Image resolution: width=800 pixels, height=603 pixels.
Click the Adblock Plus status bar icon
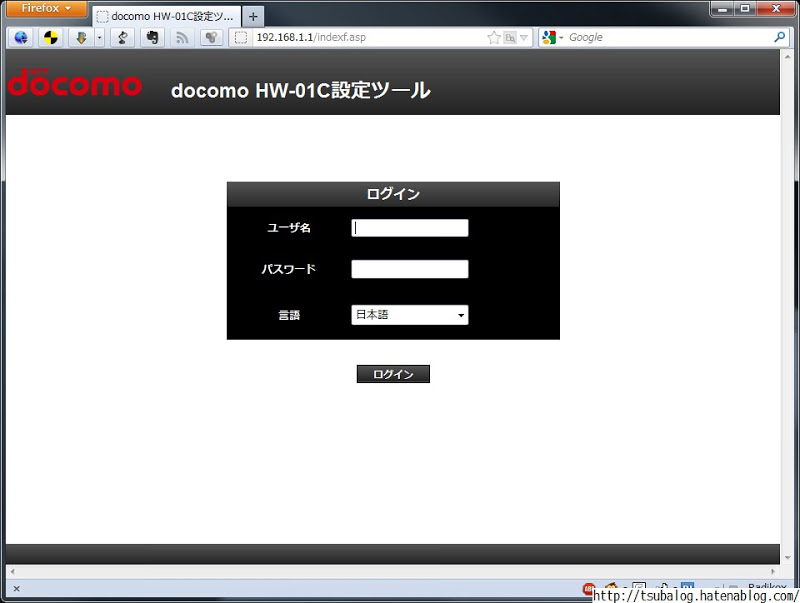589,589
